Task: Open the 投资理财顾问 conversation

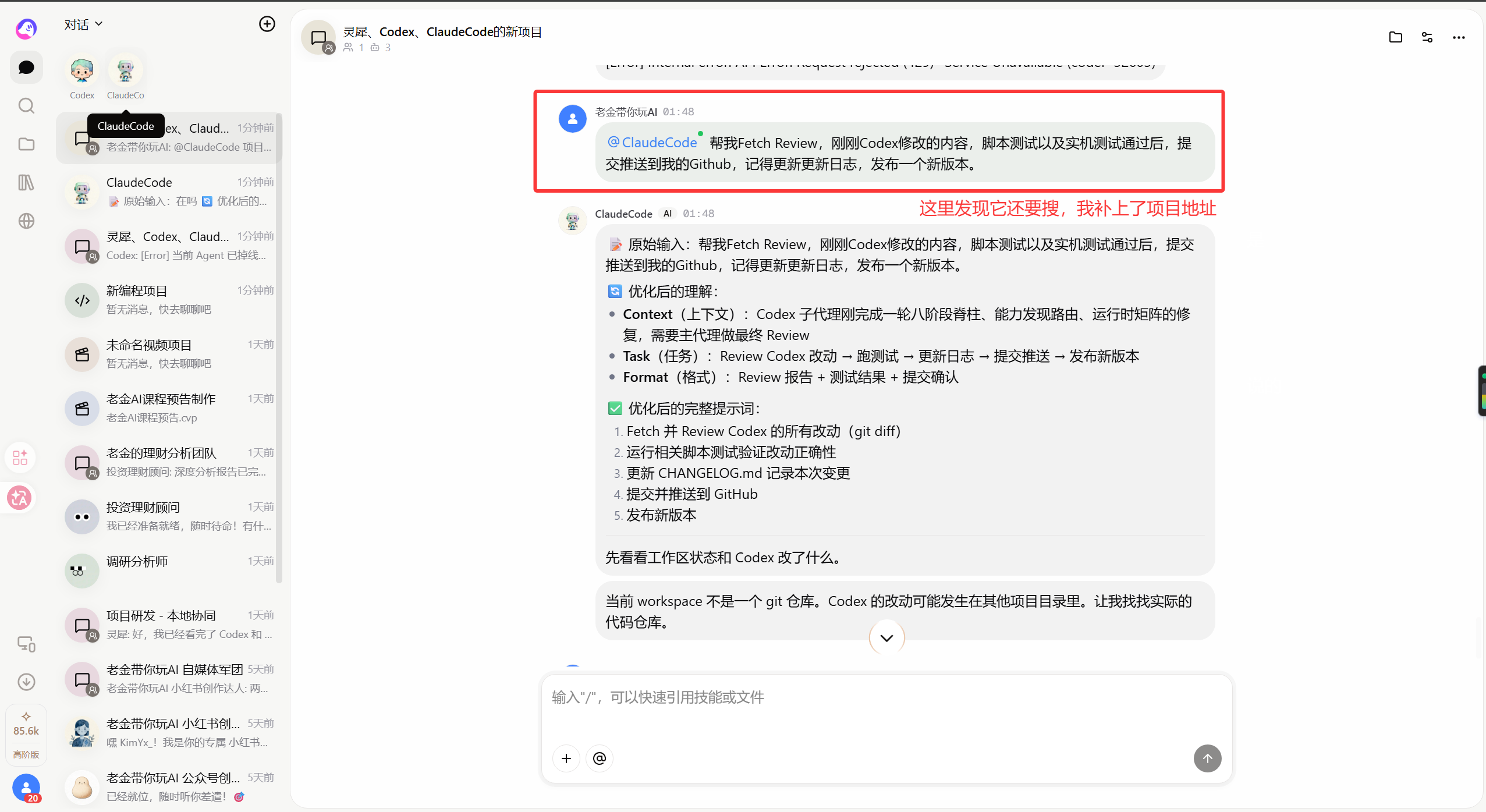Action: coord(169,516)
